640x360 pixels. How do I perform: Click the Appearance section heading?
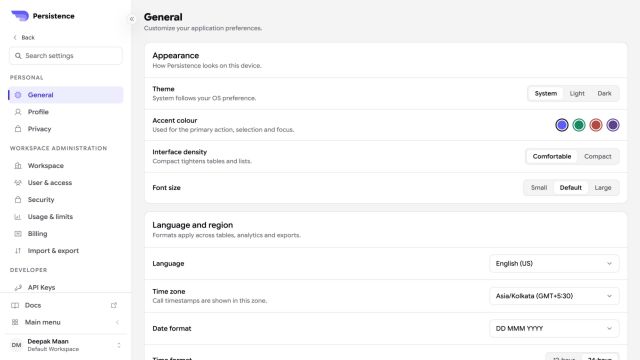tap(176, 56)
